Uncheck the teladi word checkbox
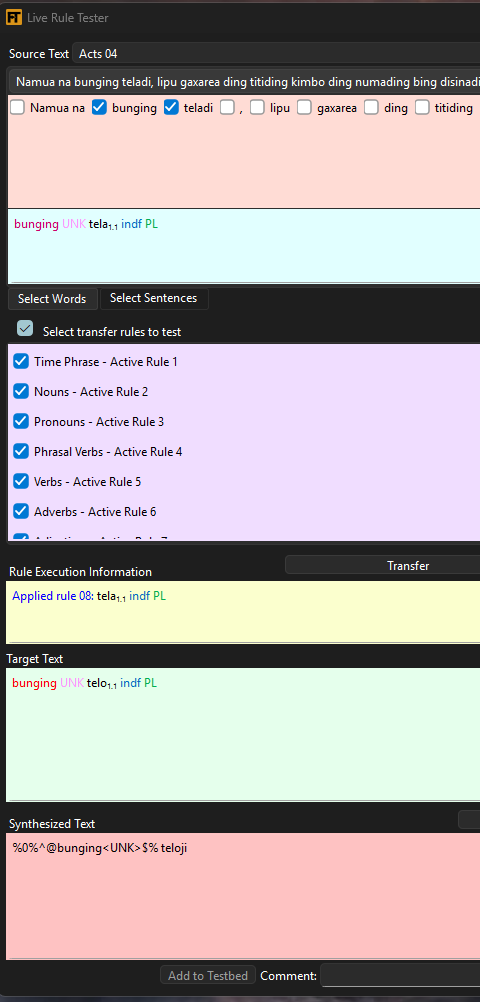The width and height of the screenshot is (480, 1002). [x=171, y=108]
